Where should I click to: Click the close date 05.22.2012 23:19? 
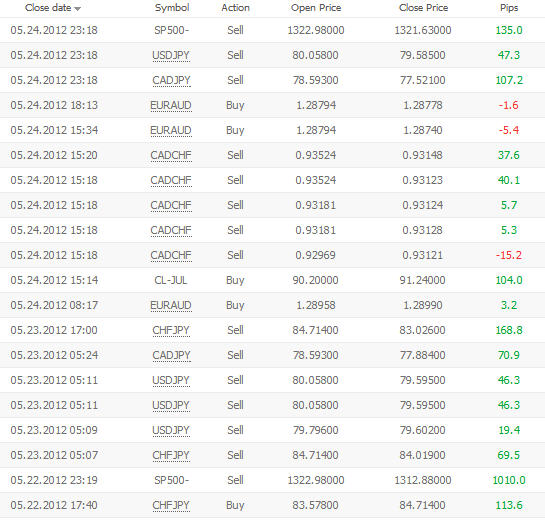tap(54, 480)
